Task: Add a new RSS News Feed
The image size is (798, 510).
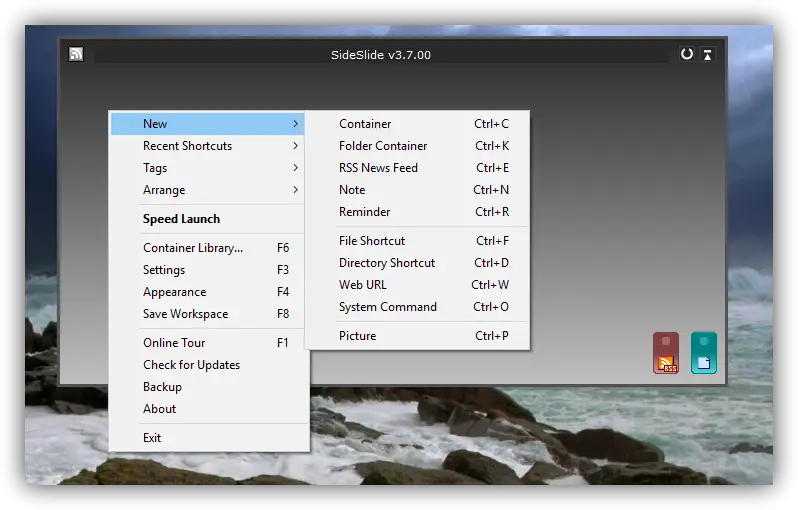Action: (x=417, y=167)
